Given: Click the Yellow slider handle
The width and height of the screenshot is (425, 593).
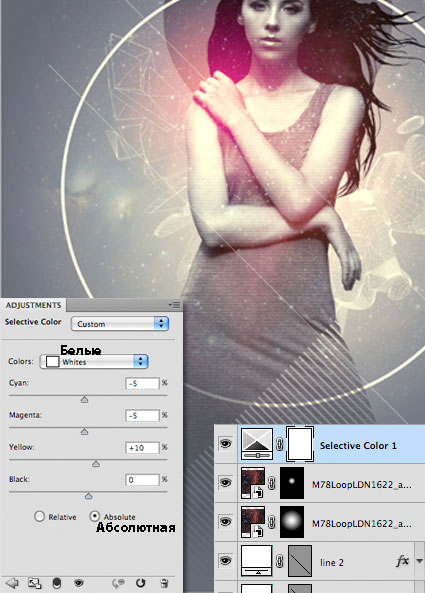Looking at the screenshot, I should click(x=96, y=464).
